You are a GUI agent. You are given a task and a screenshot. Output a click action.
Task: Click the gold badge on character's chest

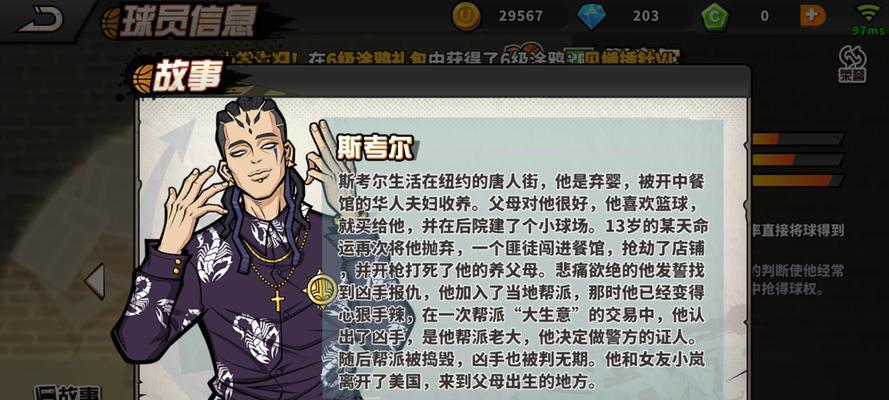[321, 288]
